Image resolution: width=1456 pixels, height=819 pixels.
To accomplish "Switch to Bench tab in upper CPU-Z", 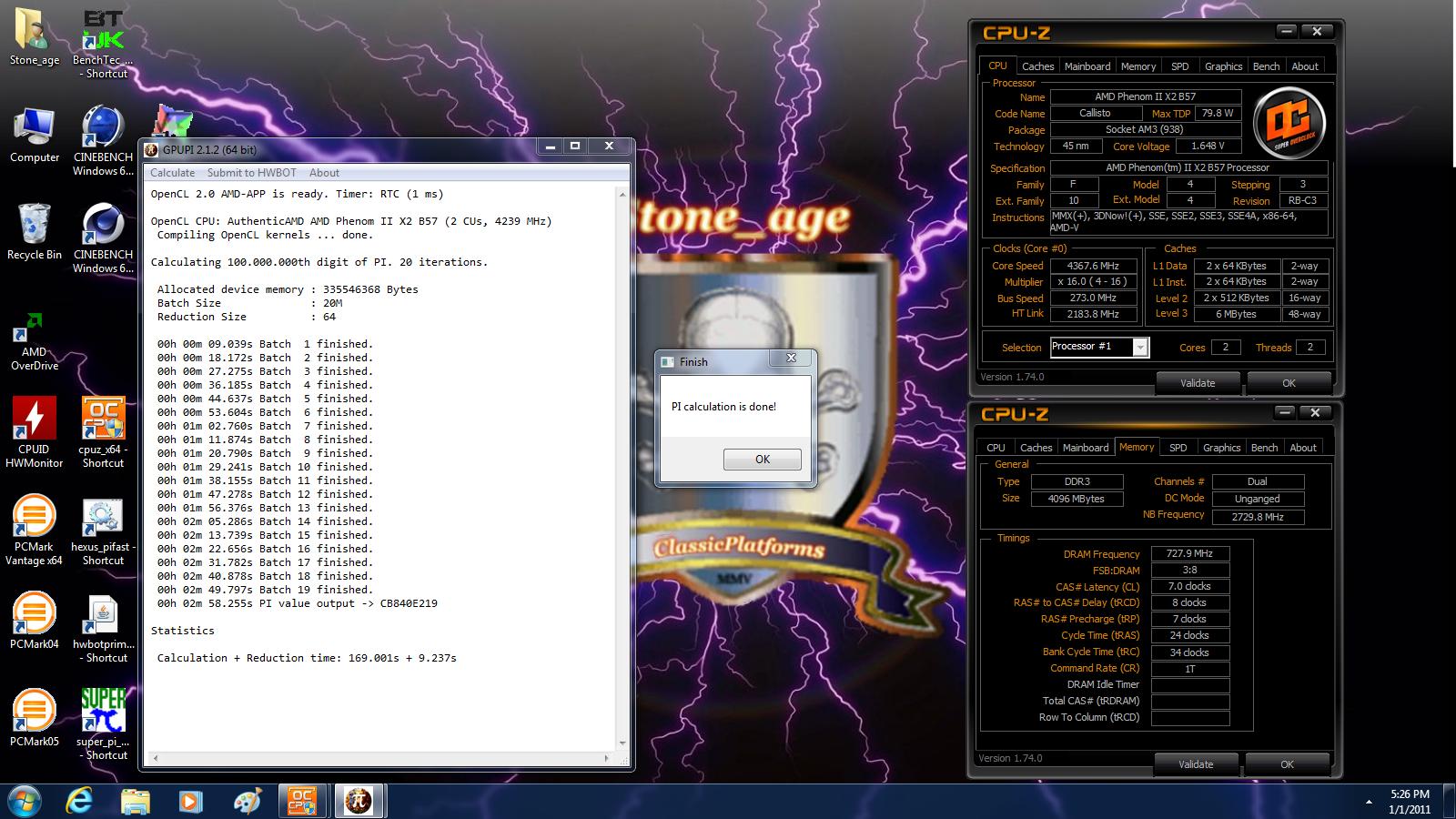I will coord(1266,66).
